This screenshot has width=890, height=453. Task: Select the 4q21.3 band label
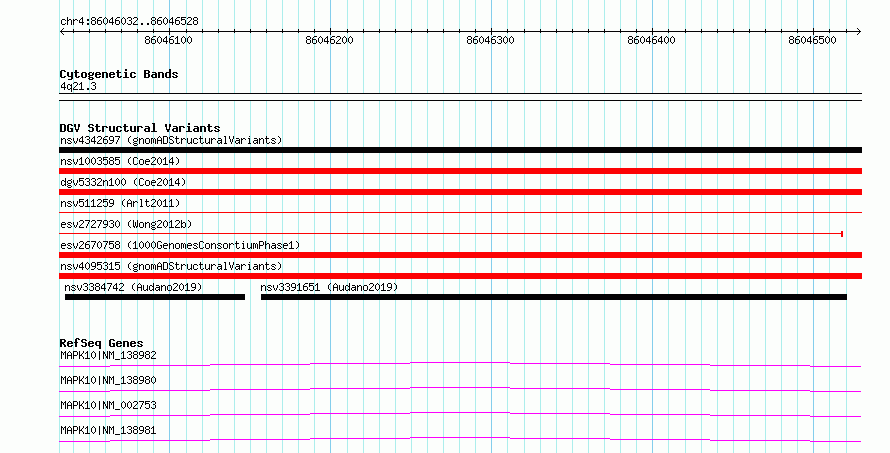tap(78, 86)
